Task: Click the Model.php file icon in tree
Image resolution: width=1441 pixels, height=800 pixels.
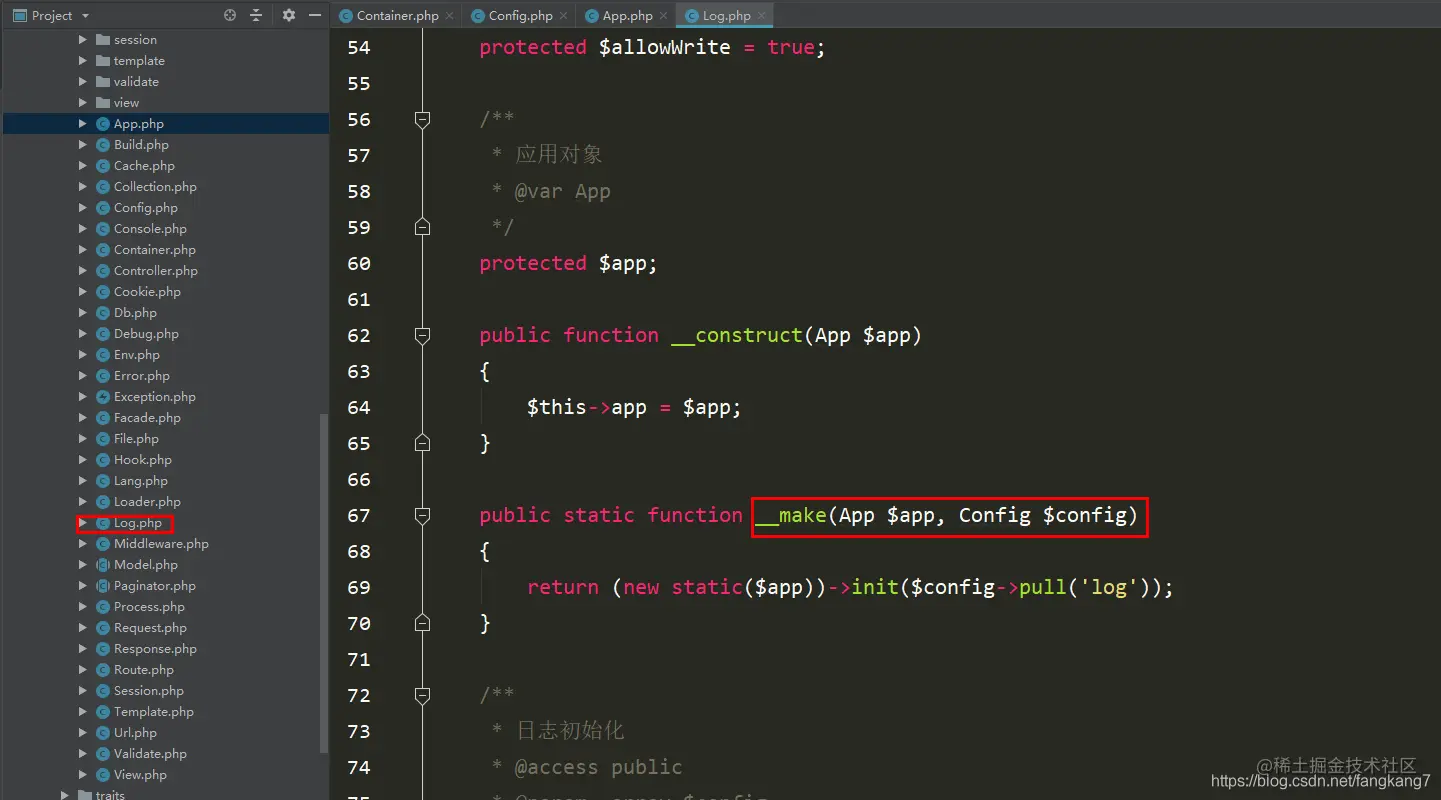Action: pyautogui.click(x=103, y=565)
